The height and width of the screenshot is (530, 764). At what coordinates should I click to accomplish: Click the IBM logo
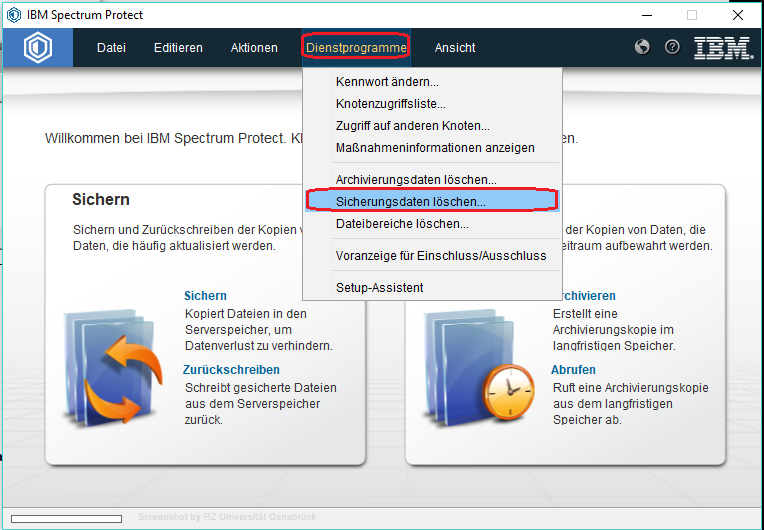723,48
